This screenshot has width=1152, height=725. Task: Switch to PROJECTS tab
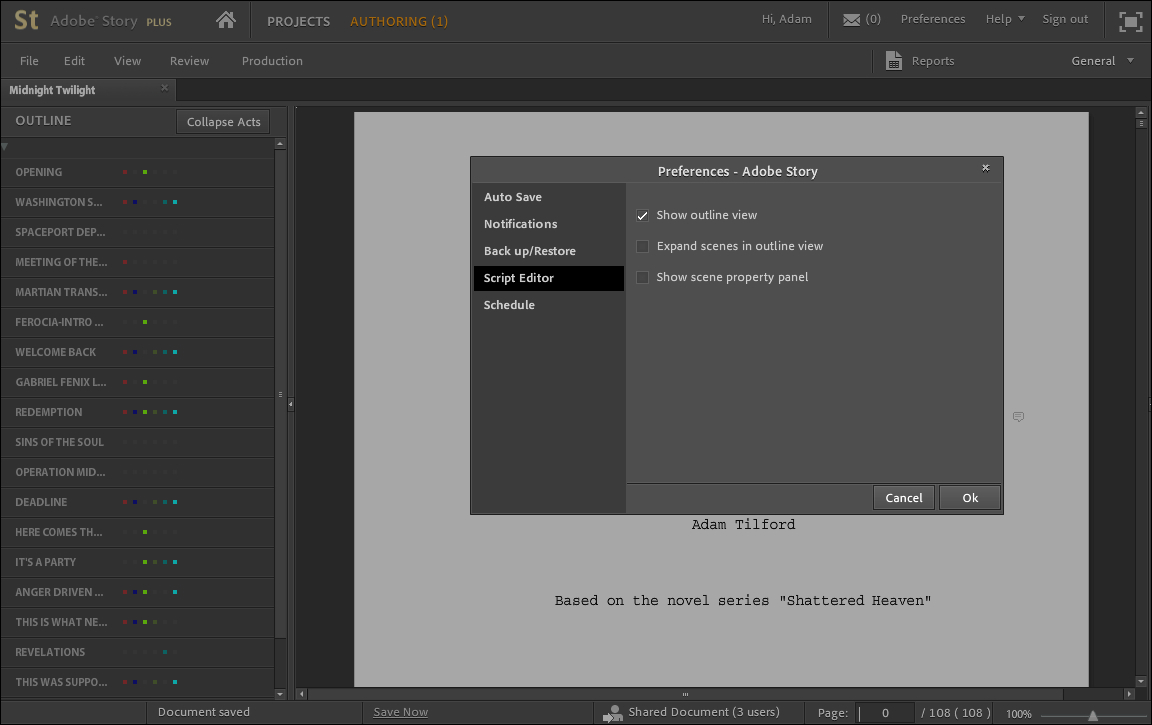point(298,21)
